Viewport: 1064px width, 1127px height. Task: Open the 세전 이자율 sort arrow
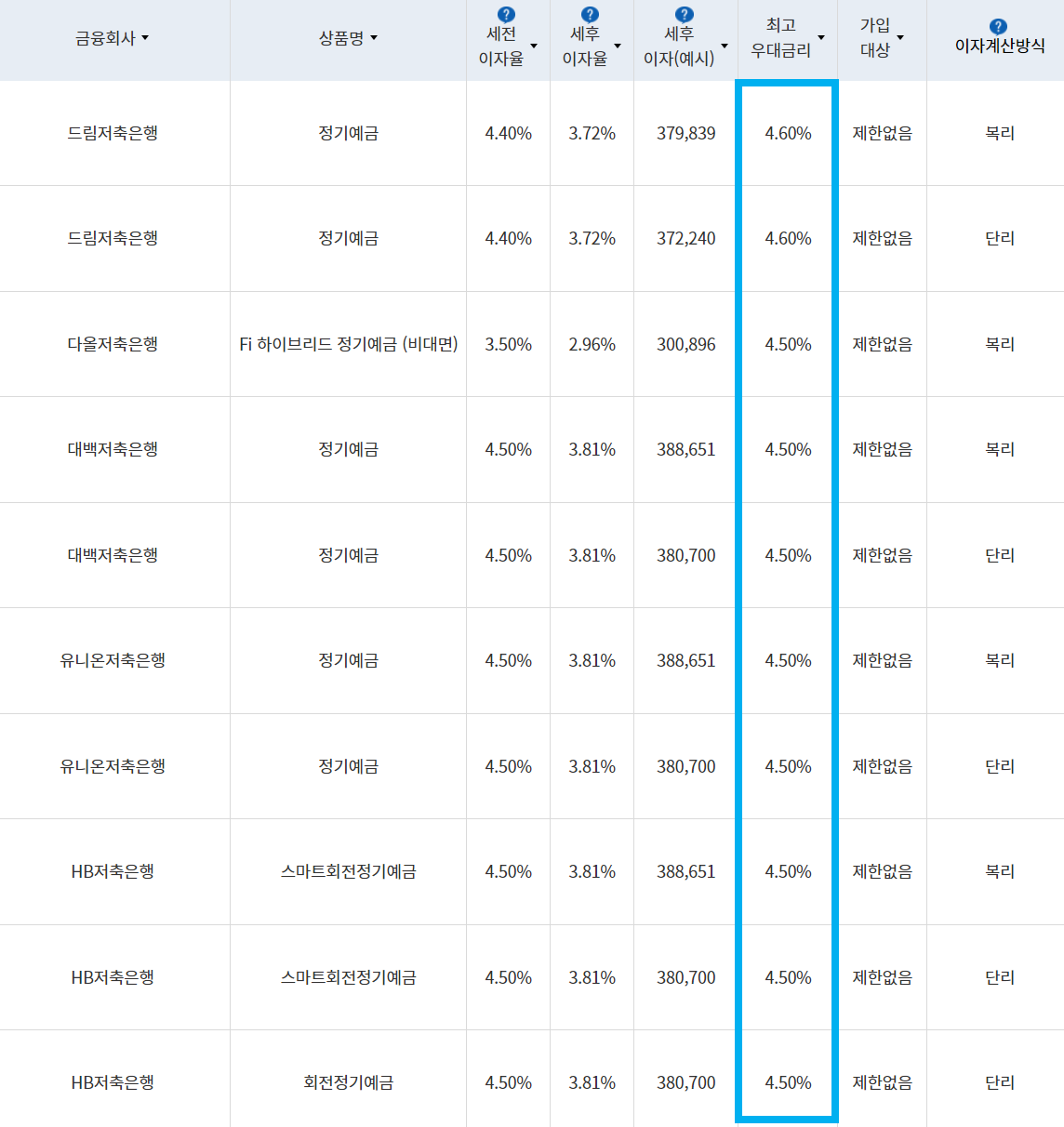click(x=534, y=46)
